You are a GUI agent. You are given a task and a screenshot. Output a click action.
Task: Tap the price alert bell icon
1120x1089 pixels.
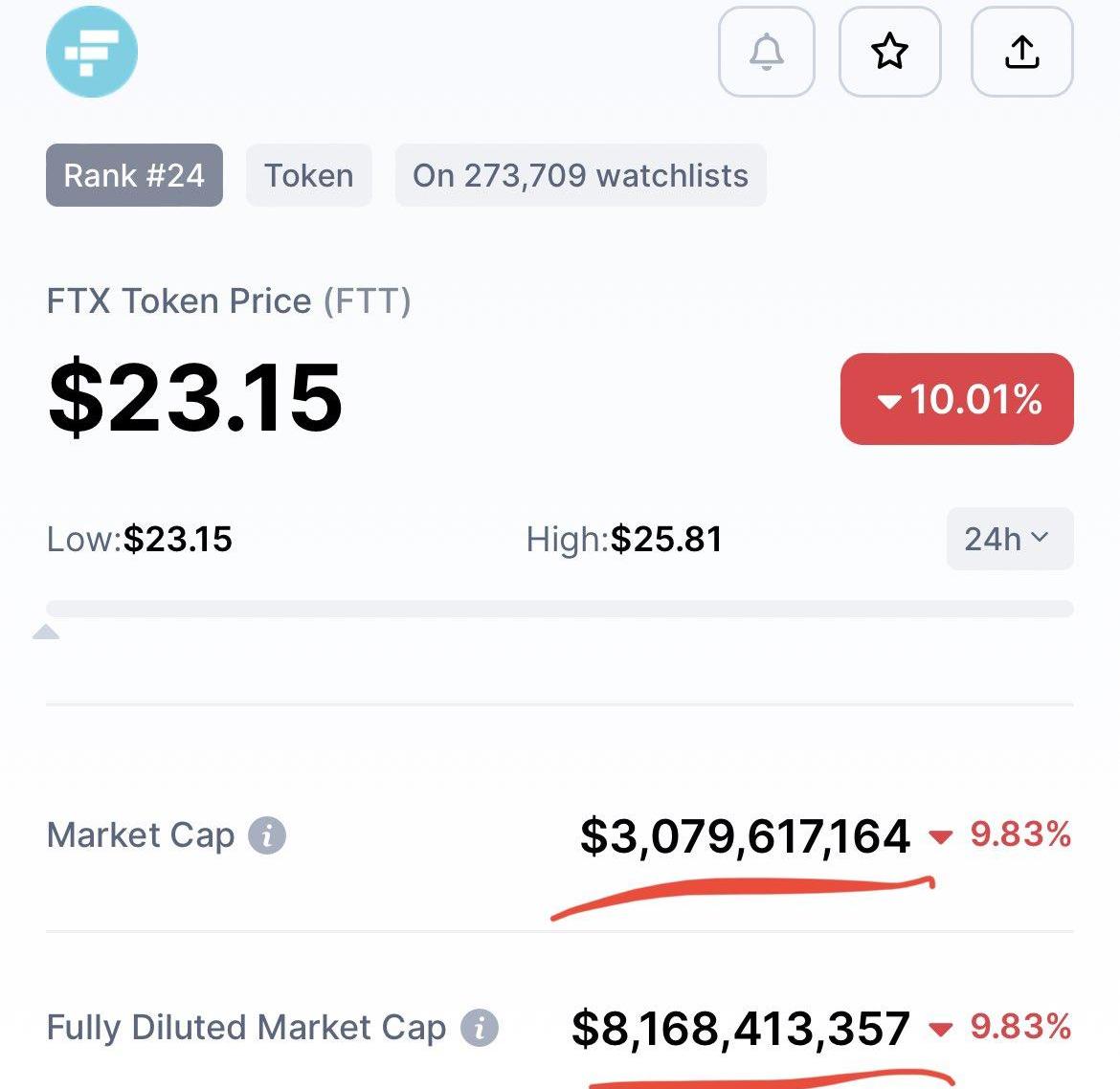(x=767, y=52)
